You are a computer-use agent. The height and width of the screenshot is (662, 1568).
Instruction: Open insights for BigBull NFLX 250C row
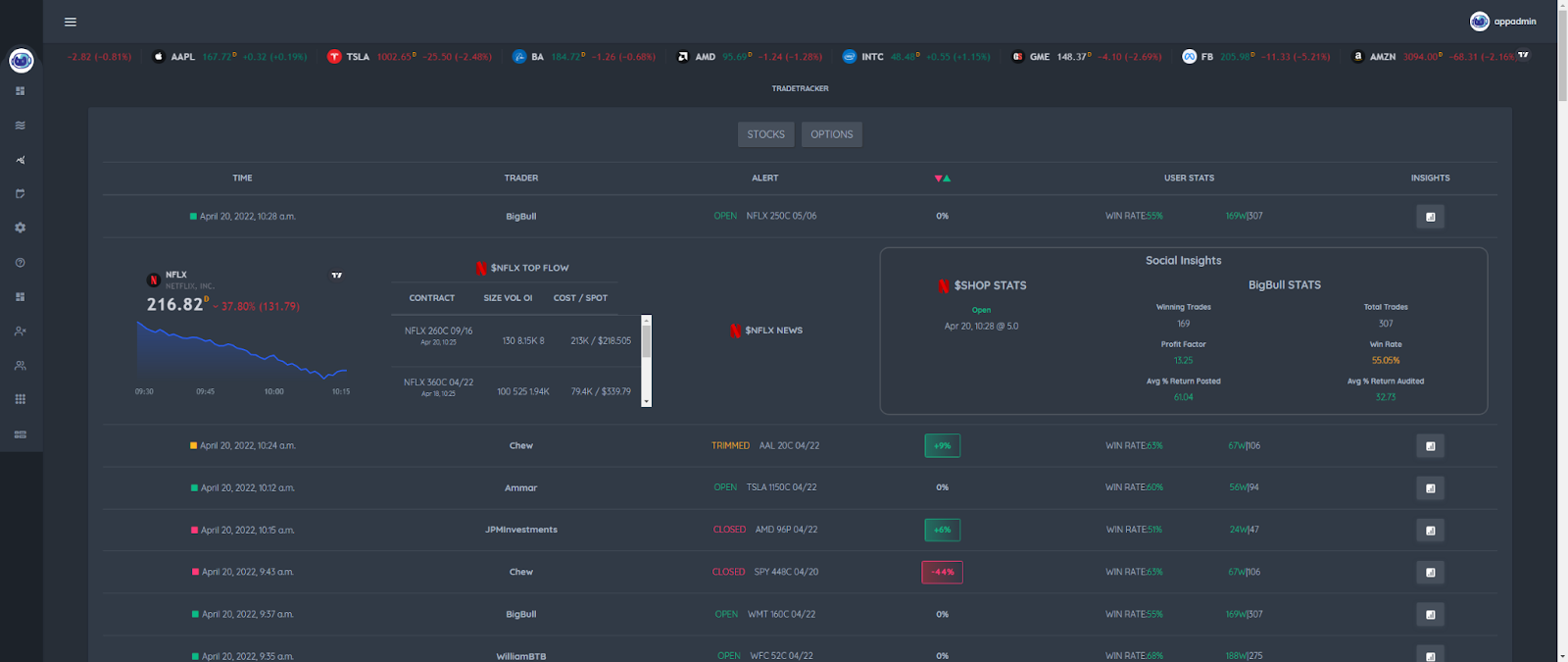tap(1430, 217)
